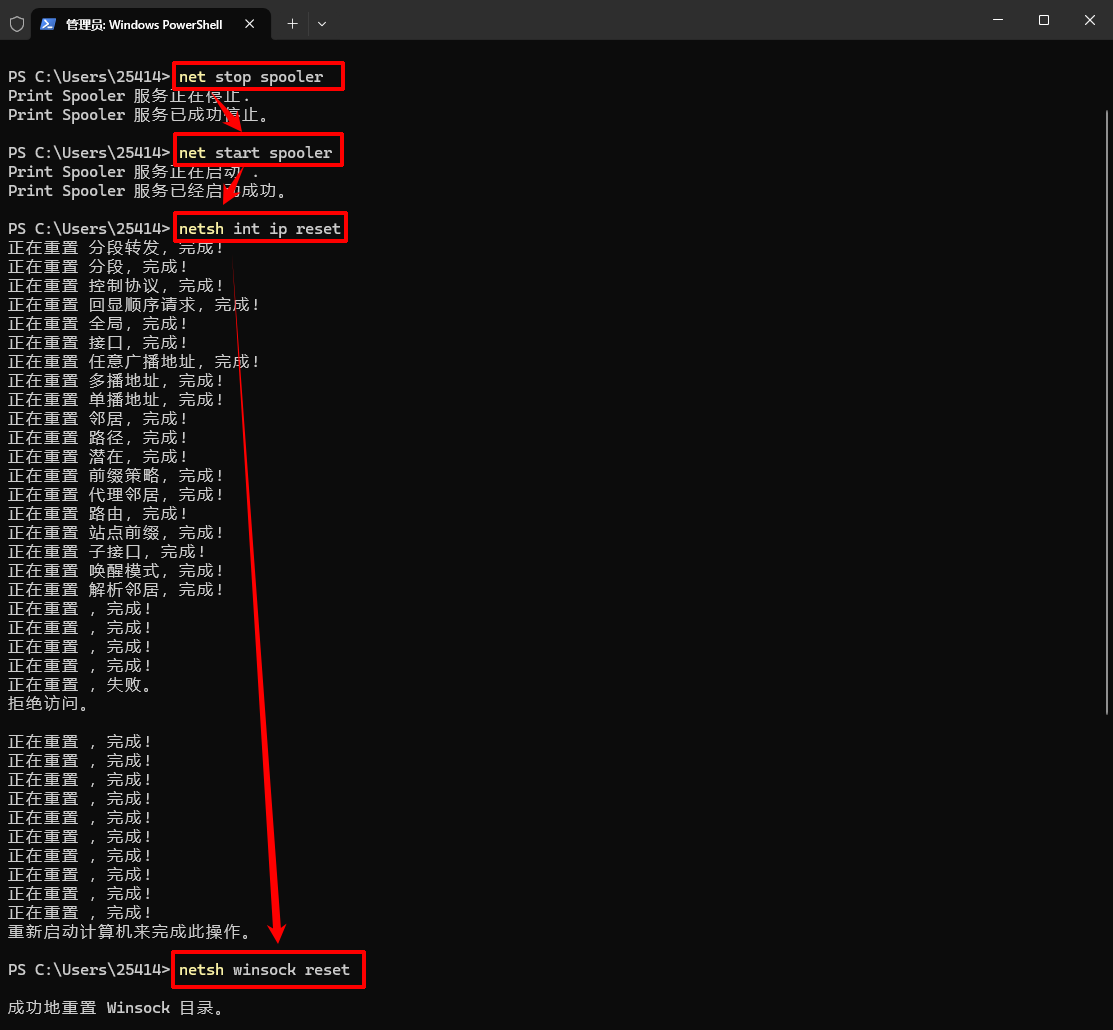Click '正在重置 接口，完成！' line
The height and width of the screenshot is (1030, 1113).
click(x=98, y=343)
